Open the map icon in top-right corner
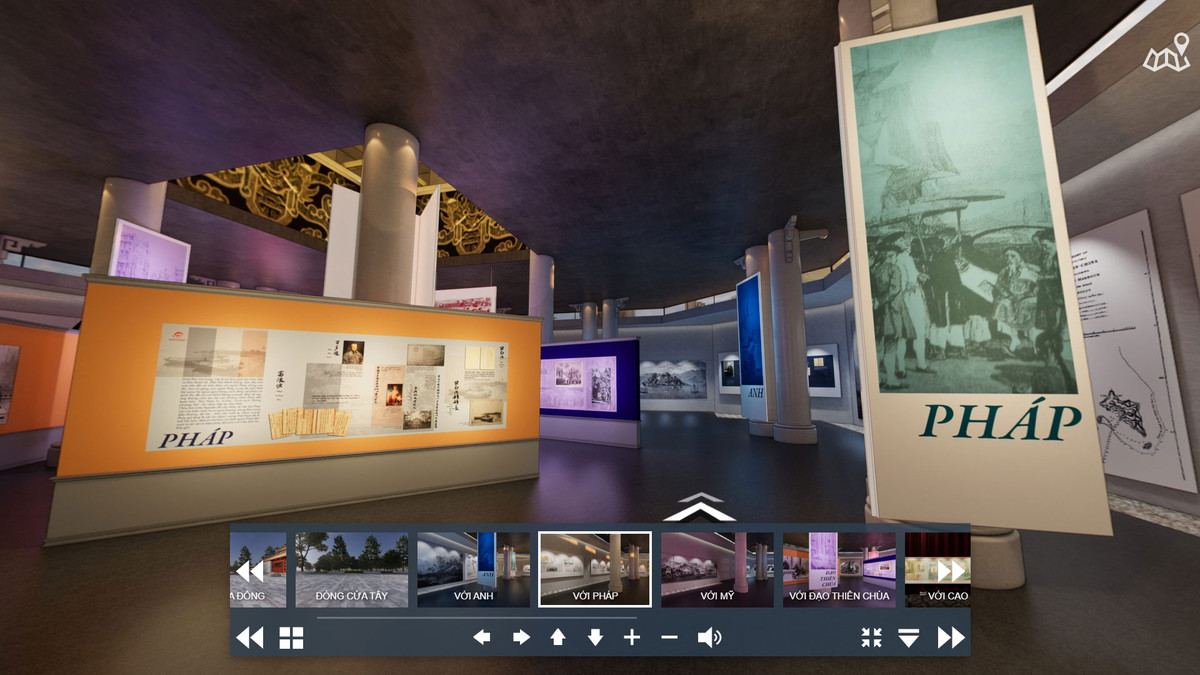The image size is (1200, 675). pos(1166,54)
